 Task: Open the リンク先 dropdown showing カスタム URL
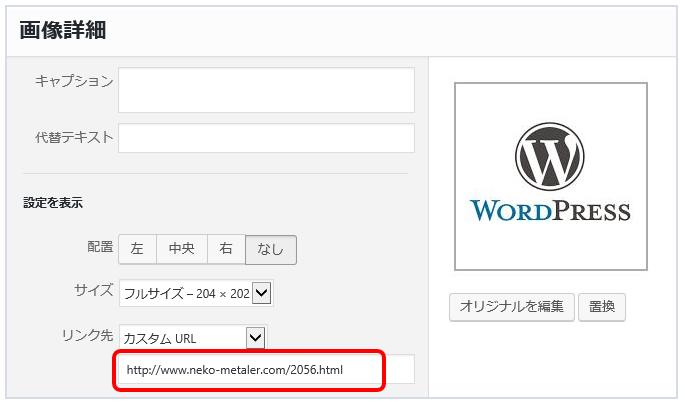point(193,338)
